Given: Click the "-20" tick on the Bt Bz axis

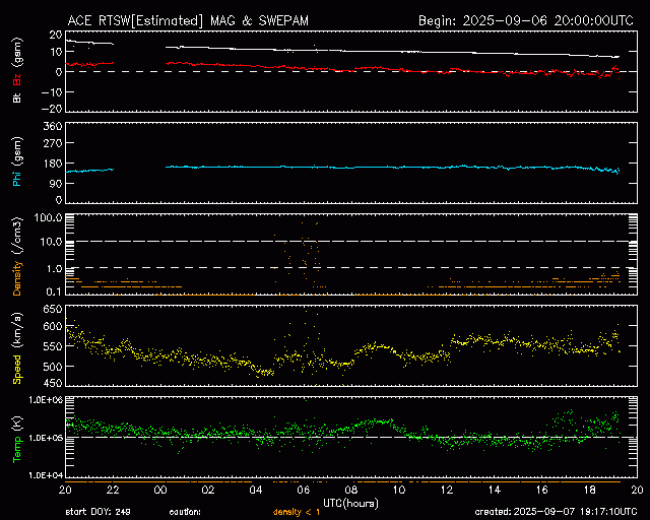Looking at the screenshot, I should click(52, 109).
